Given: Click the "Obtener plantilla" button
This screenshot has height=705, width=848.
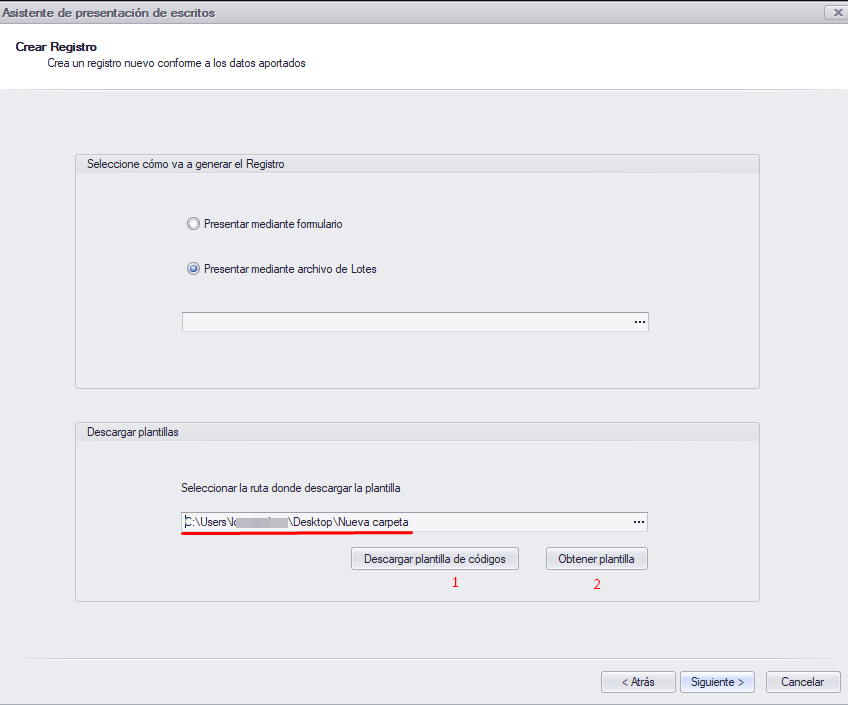Looking at the screenshot, I should [596, 559].
